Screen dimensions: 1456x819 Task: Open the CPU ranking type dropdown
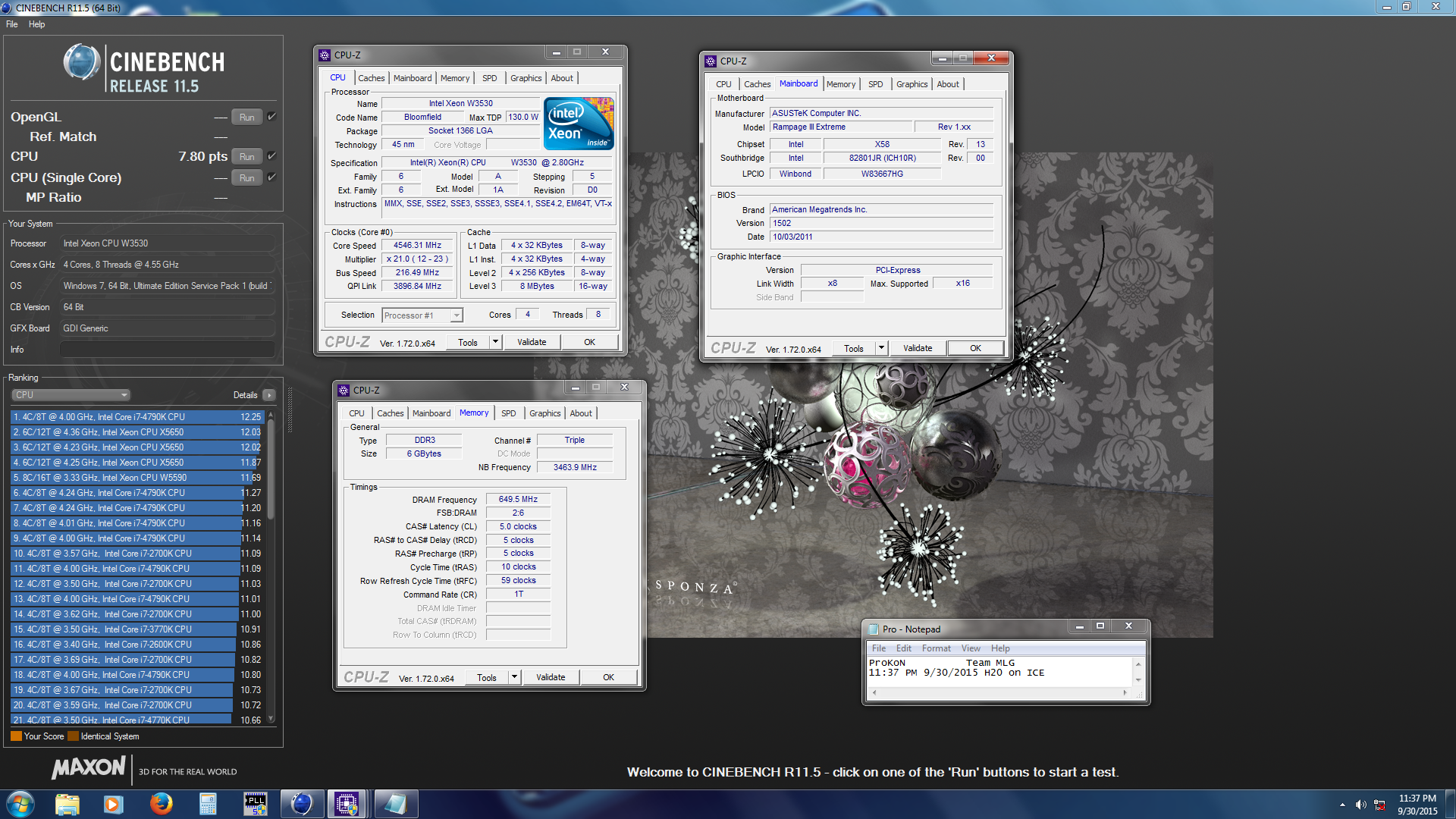coord(71,395)
